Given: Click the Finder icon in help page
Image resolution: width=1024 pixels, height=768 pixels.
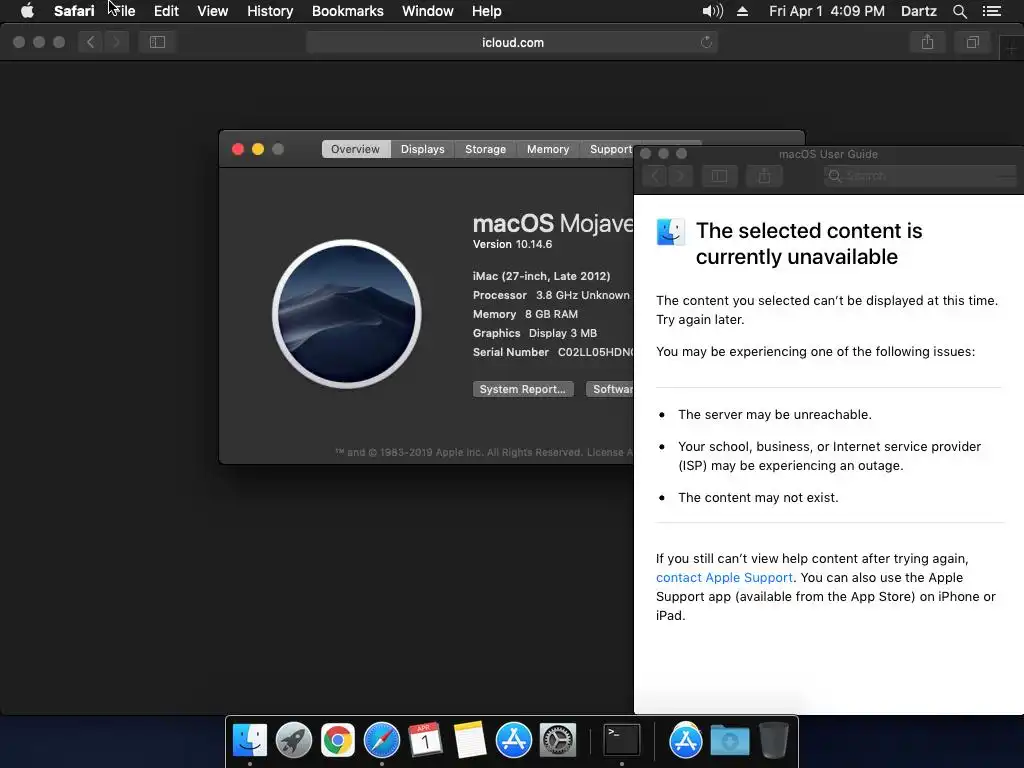Looking at the screenshot, I should [x=671, y=232].
